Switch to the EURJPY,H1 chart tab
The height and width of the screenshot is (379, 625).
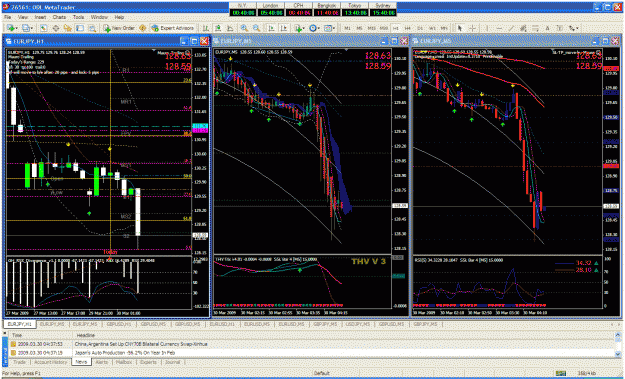pos(20,324)
